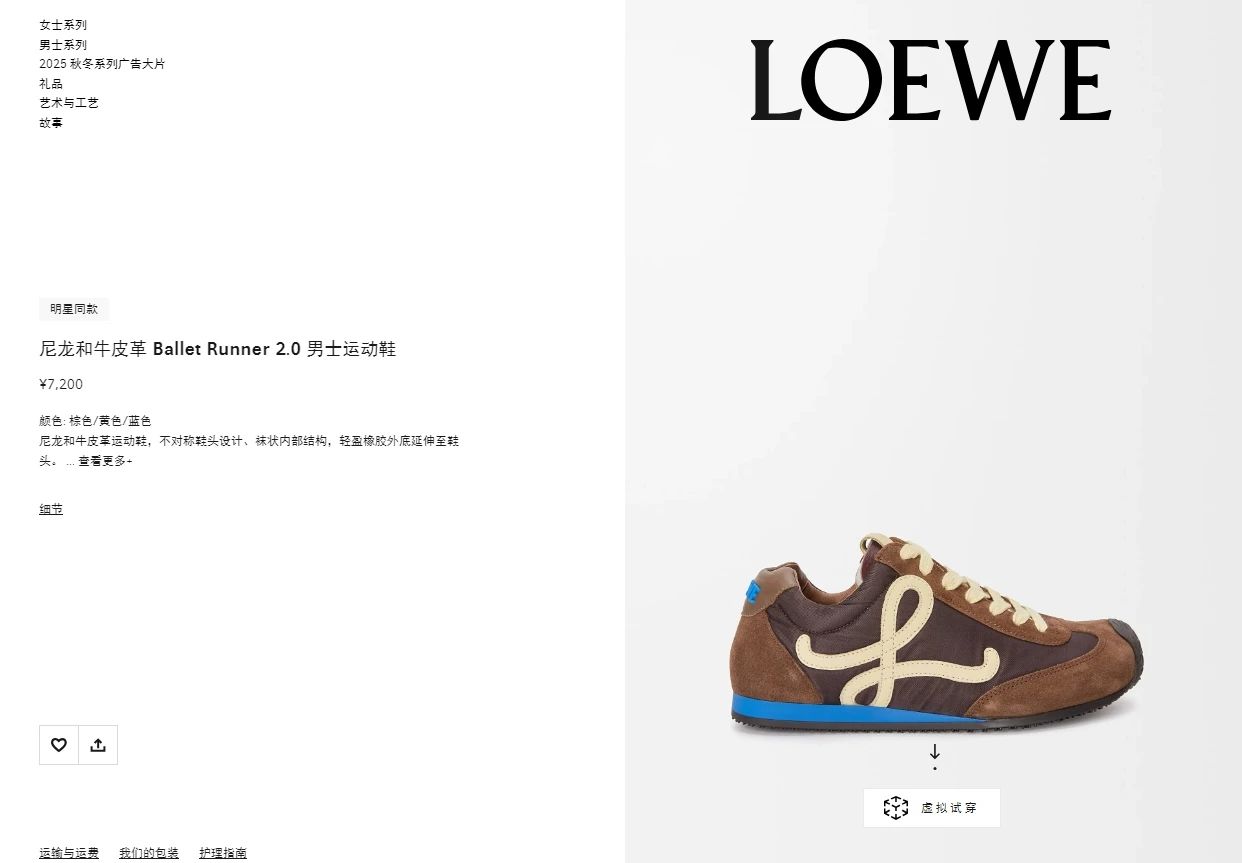Open the 细节 details link
Viewport: 1242px width, 863px height.
pos(51,509)
